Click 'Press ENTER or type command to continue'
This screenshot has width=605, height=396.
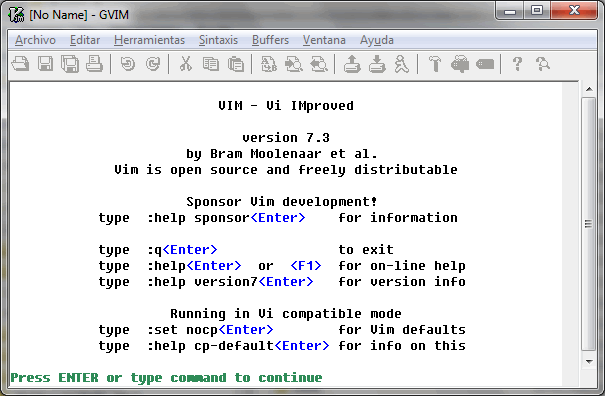166,378
